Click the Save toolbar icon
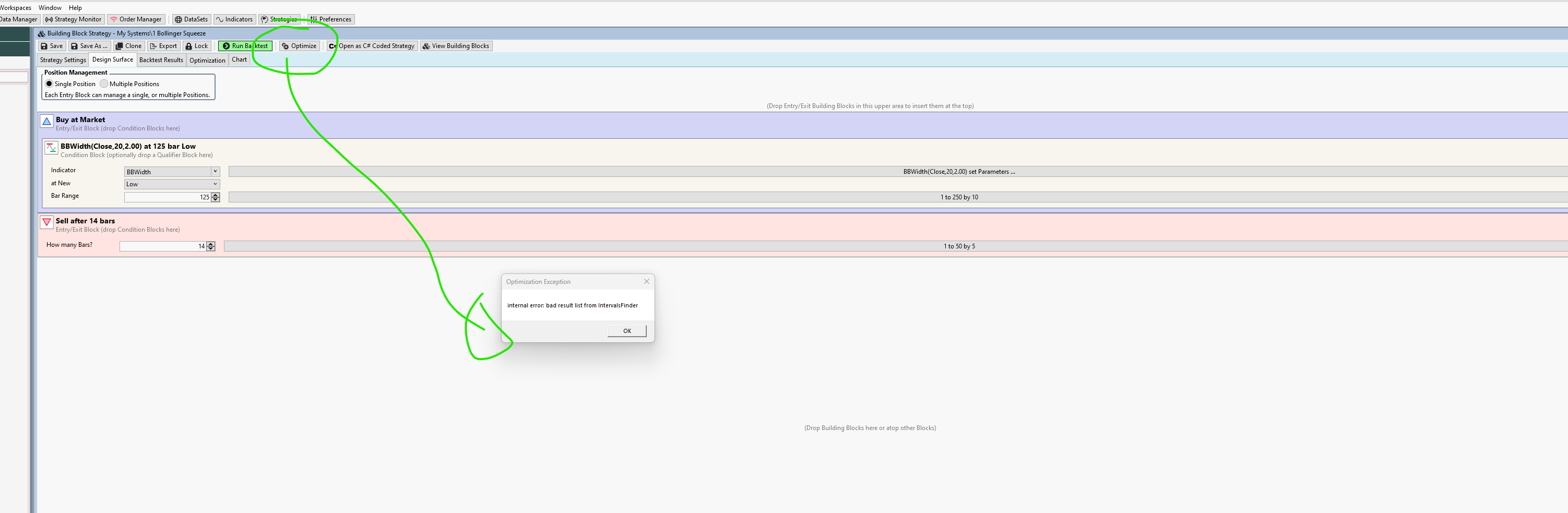 [44, 46]
